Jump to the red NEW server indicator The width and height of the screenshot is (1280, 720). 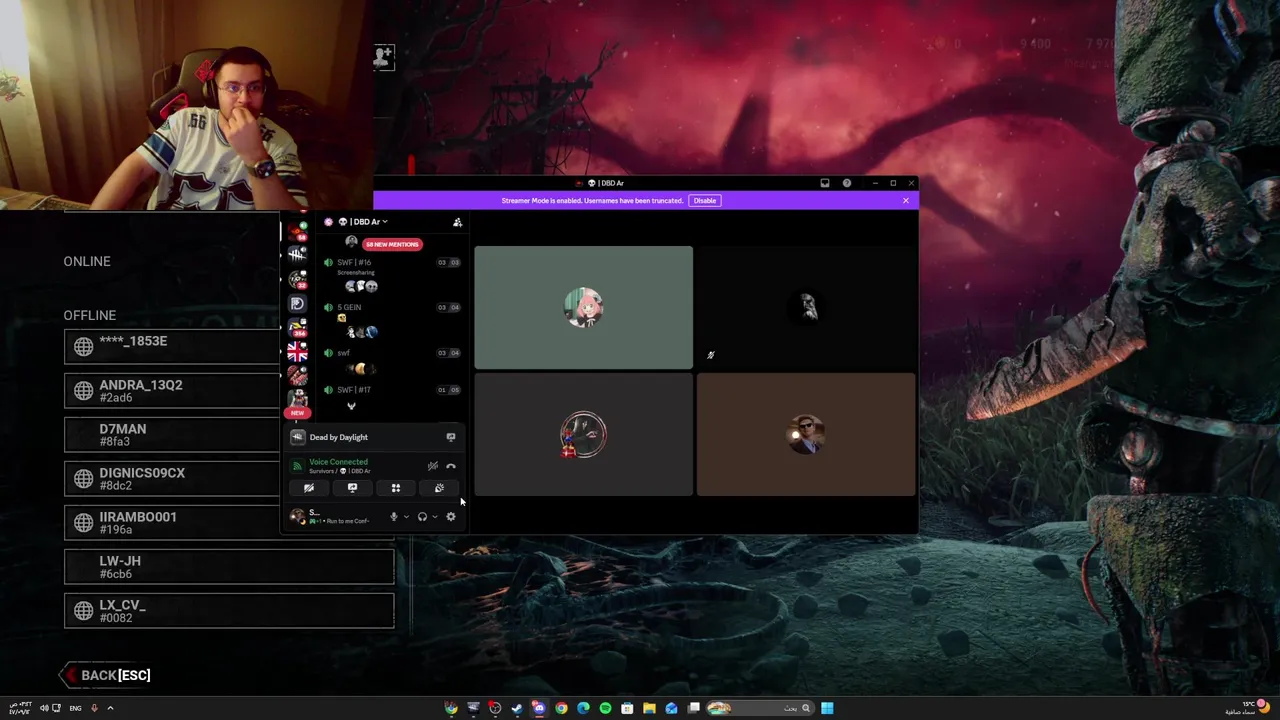[297, 413]
